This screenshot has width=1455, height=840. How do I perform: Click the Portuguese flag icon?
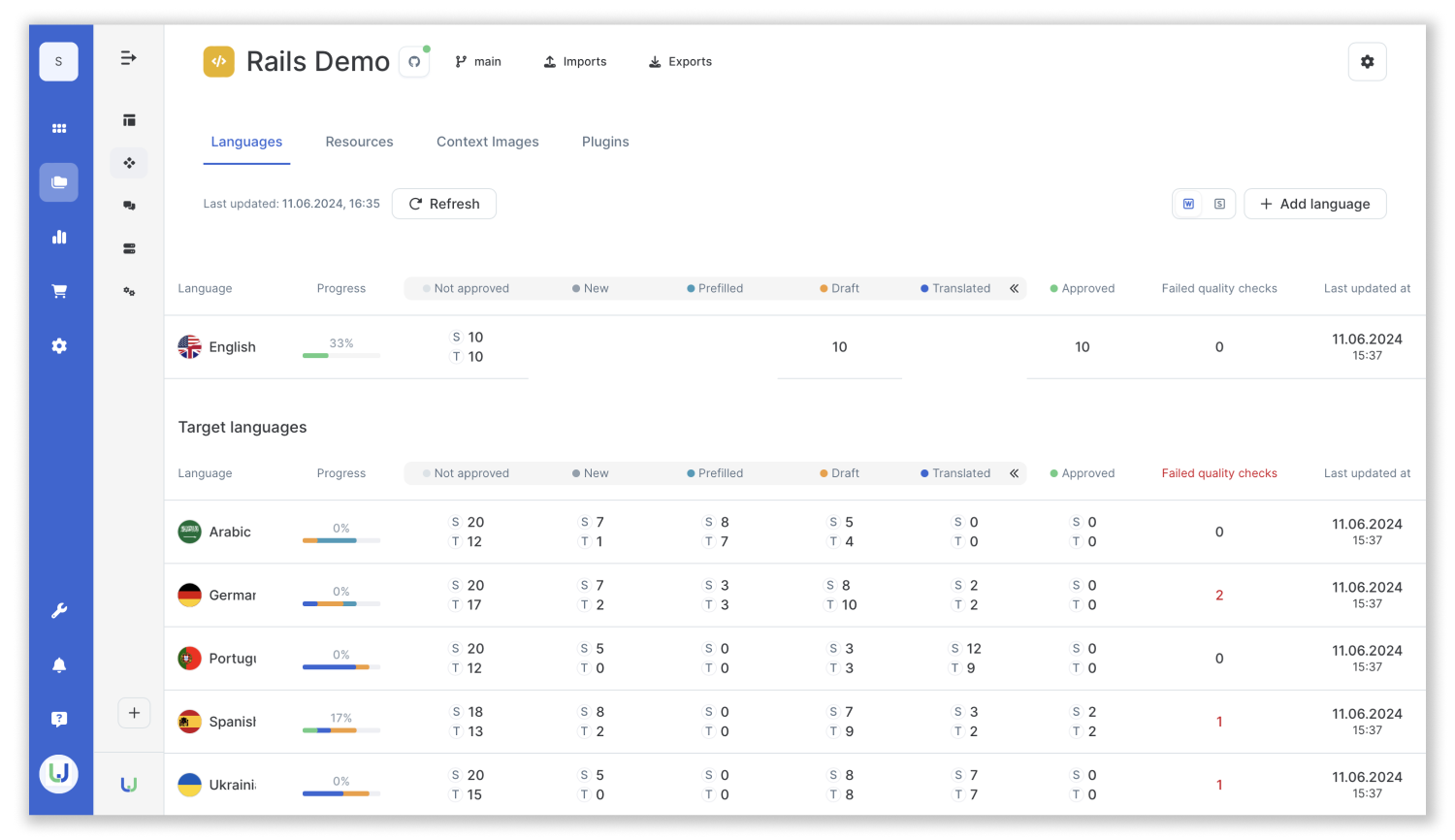coord(190,659)
